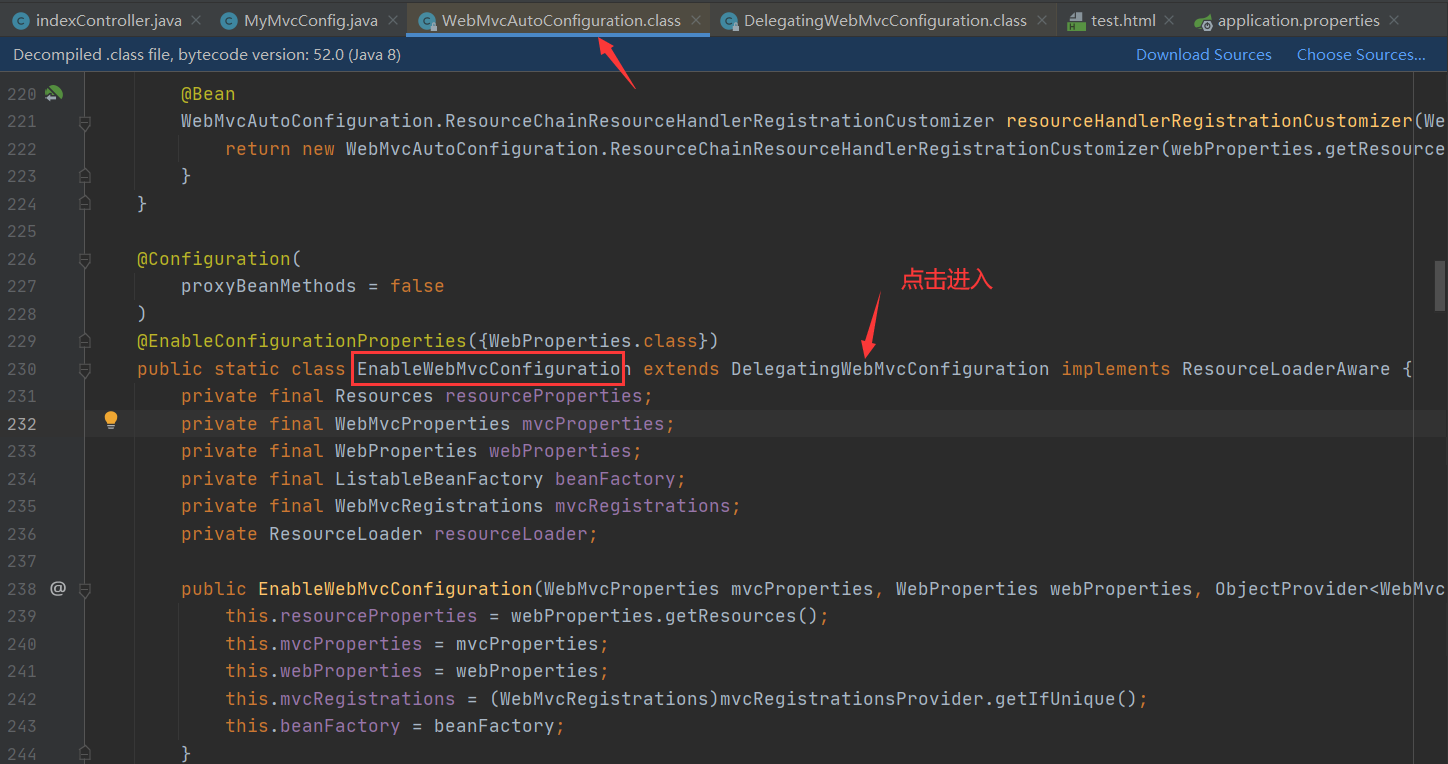
Task: Collapse the method fold marker at line 221
Action: pyautogui.click(x=85, y=122)
